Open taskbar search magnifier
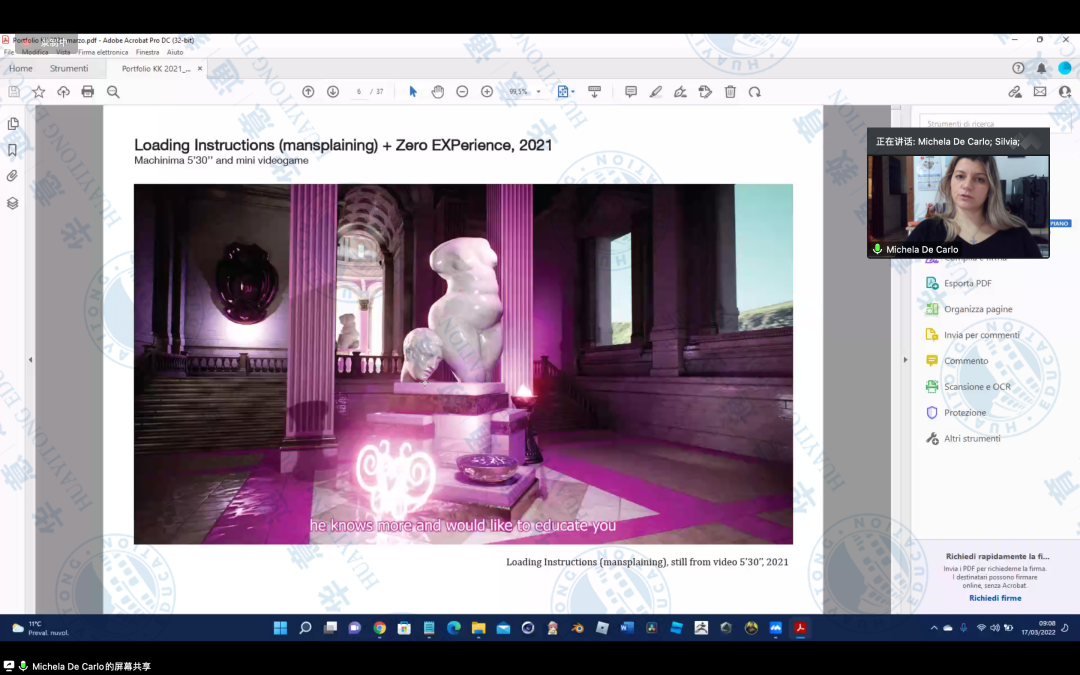The width and height of the screenshot is (1080, 675). click(305, 627)
